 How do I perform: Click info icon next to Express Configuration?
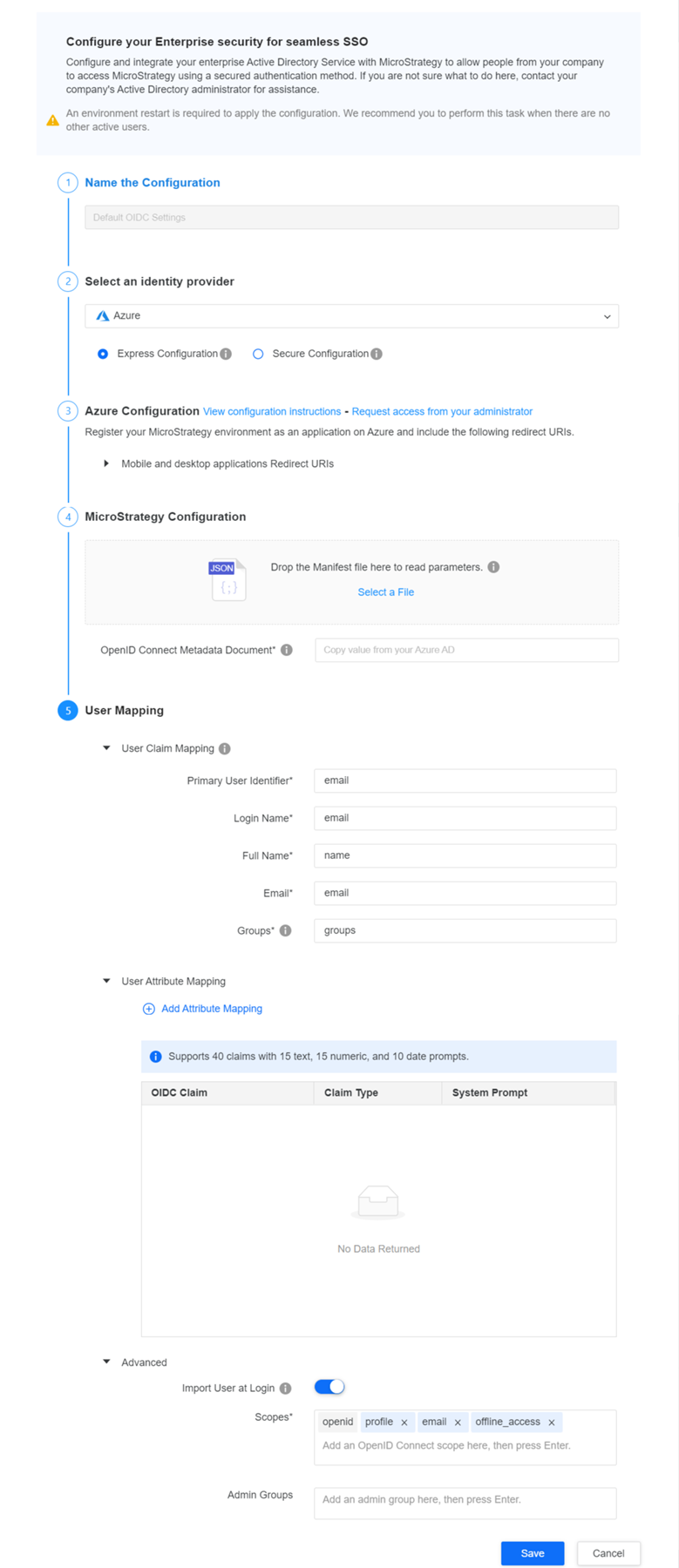pos(226,354)
